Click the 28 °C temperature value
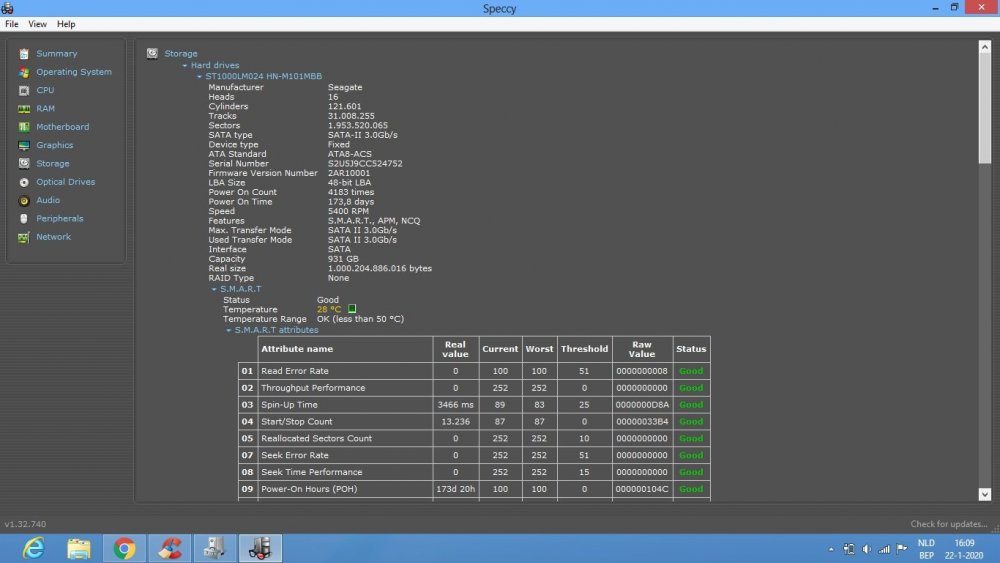Image resolution: width=1000 pixels, height=563 pixels. [329, 309]
